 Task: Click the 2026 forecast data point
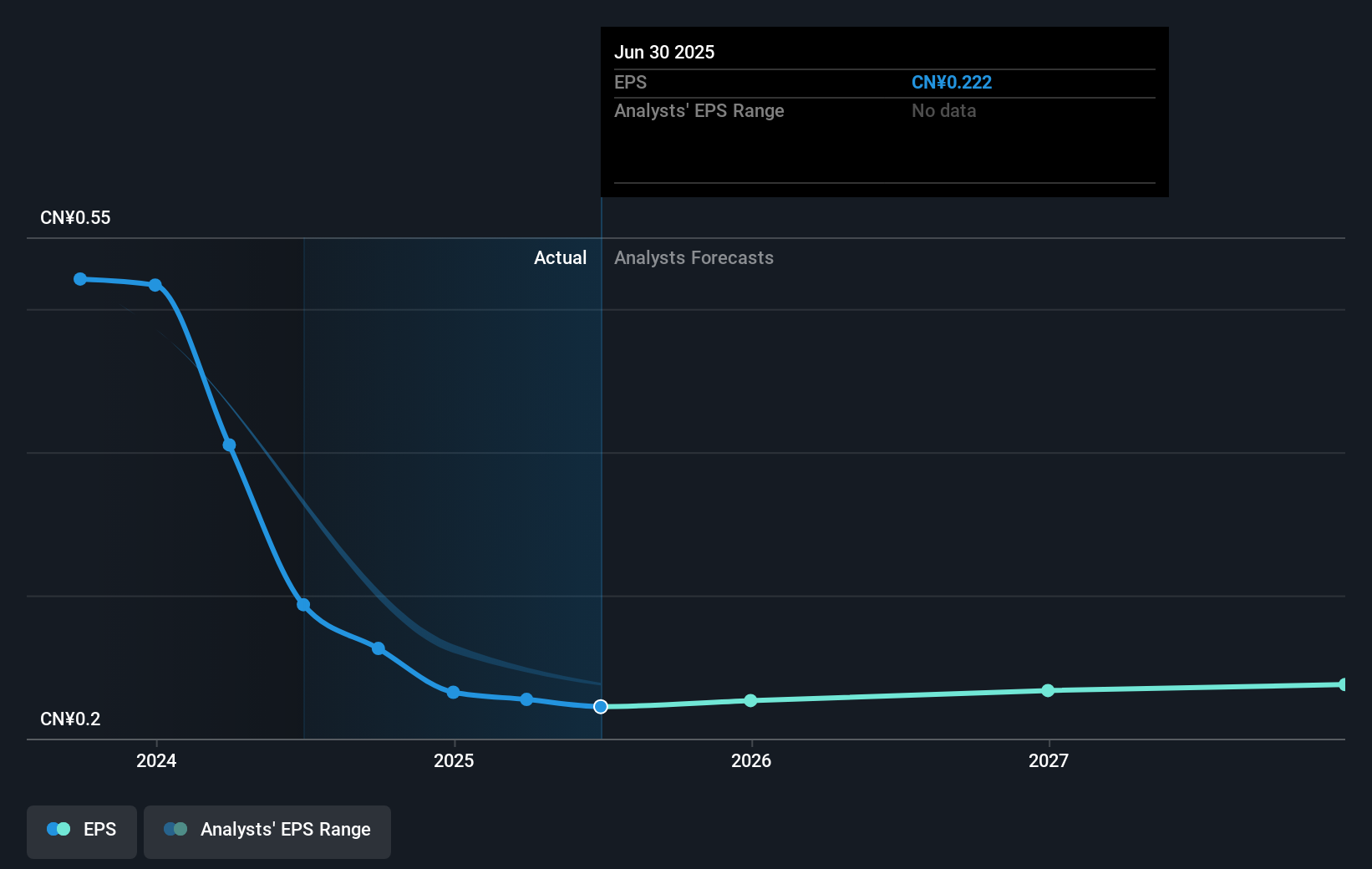pos(750,700)
